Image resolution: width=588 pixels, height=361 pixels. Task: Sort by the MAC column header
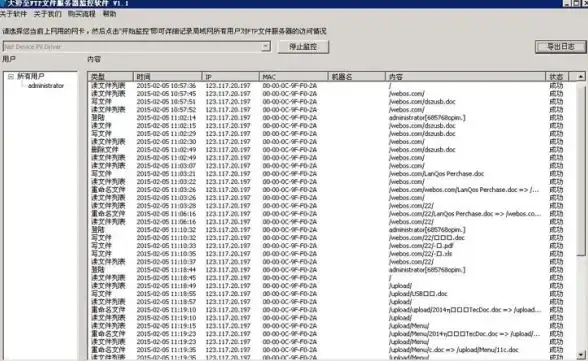coord(293,76)
